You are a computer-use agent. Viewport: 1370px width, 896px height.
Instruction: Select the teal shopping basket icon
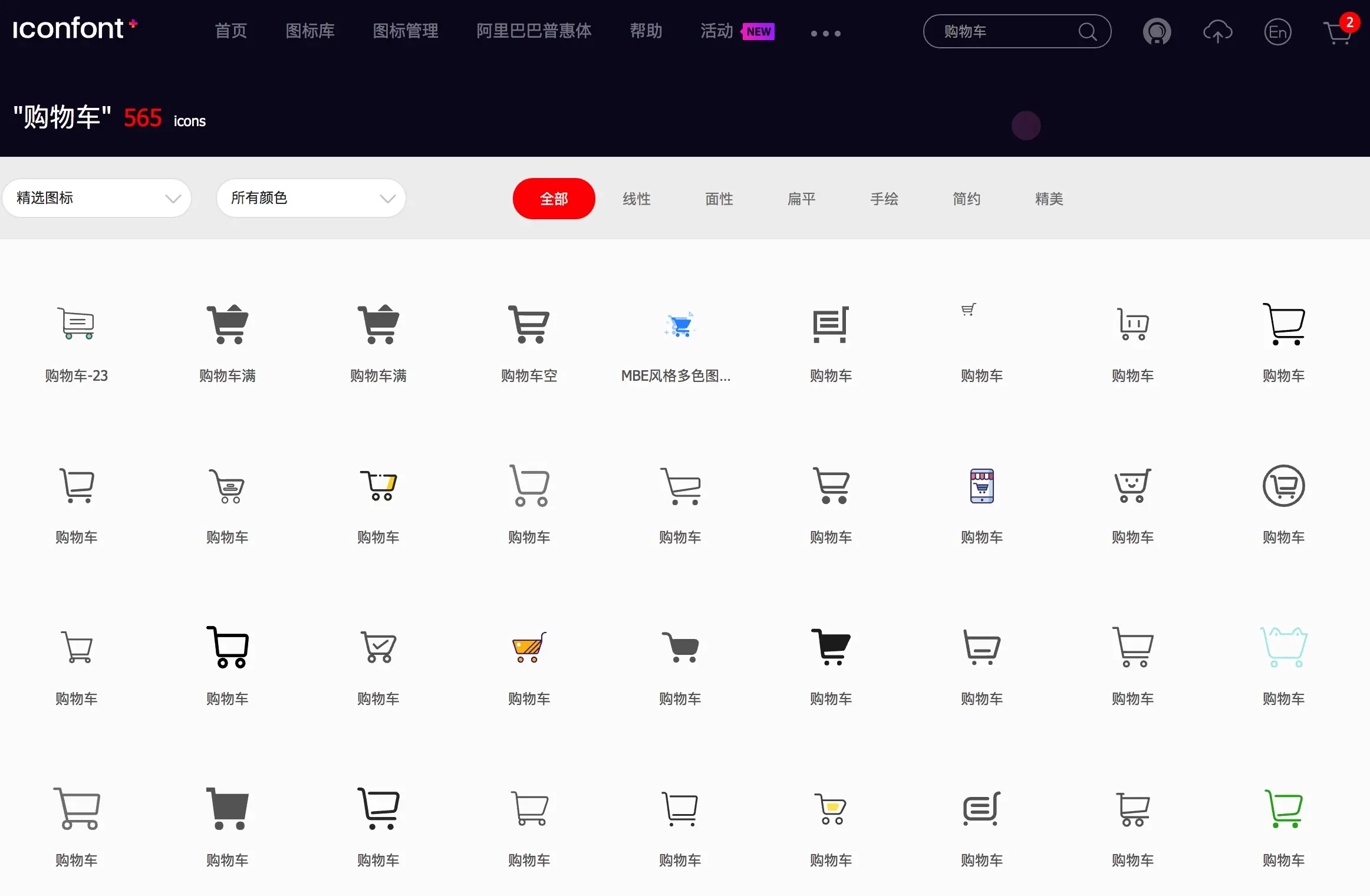pyautogui.click(x=1283, y=647)
